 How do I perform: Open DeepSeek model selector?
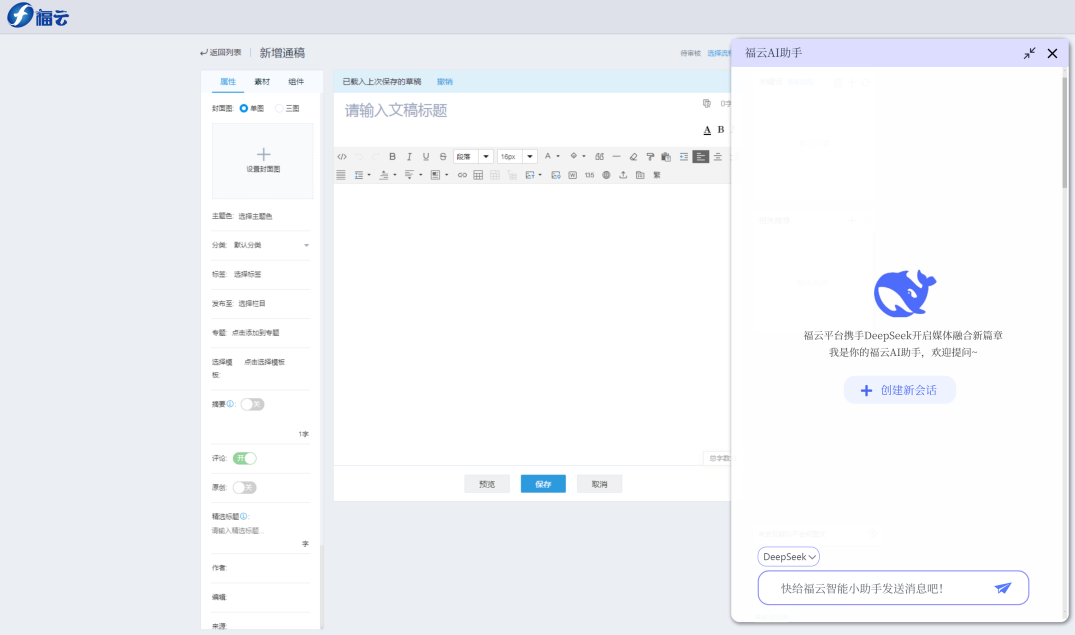(x=788, y=557)
